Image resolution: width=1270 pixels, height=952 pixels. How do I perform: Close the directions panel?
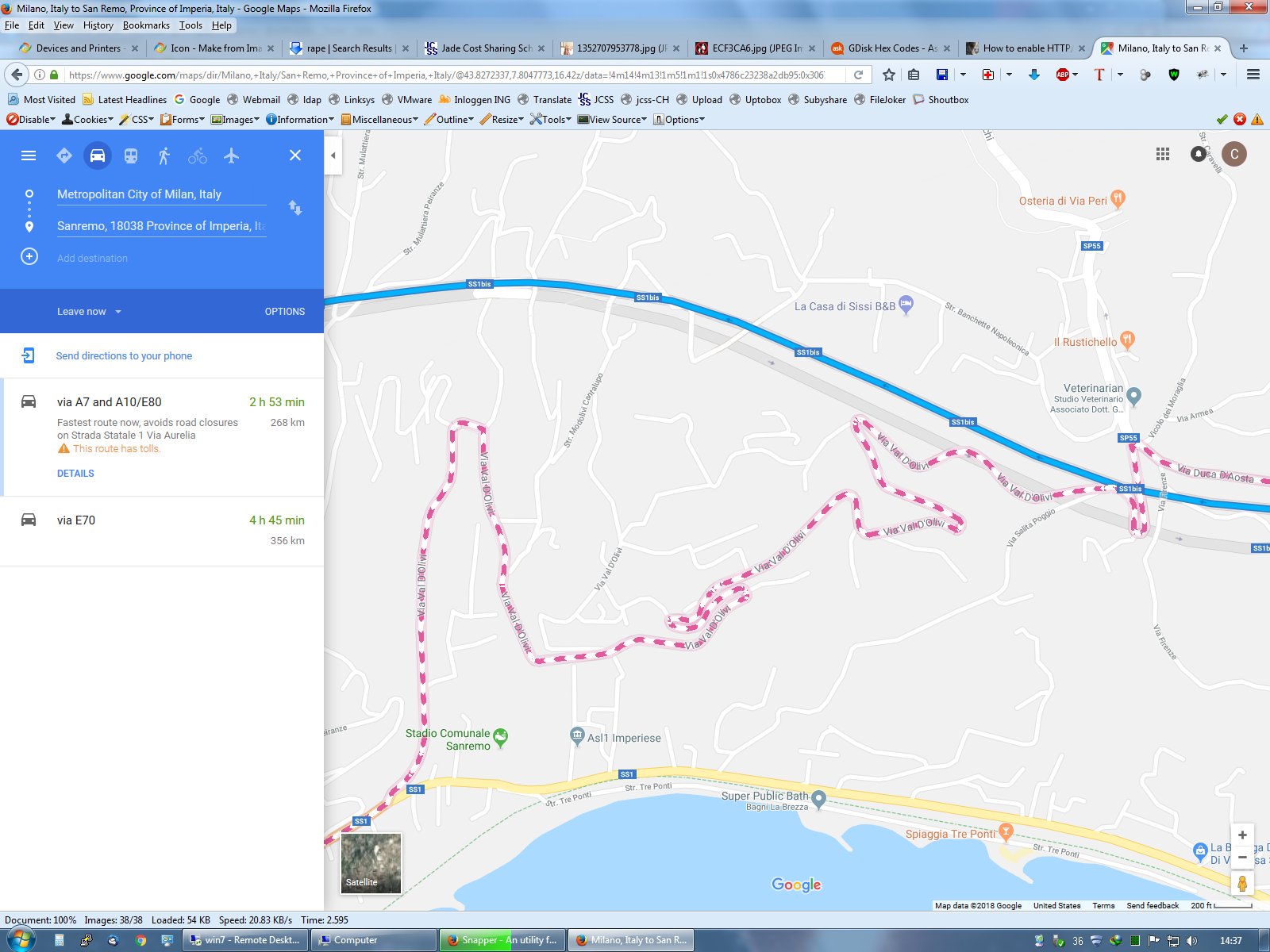point(295,155)
